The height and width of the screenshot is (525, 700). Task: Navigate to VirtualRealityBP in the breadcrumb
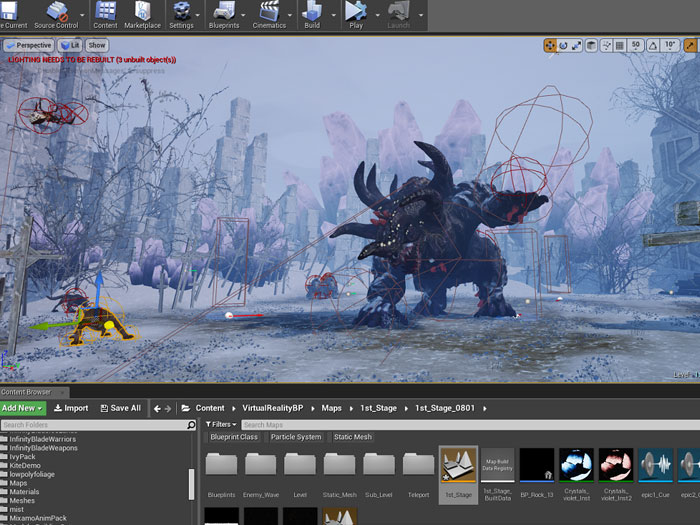click(x=273, y=408)
